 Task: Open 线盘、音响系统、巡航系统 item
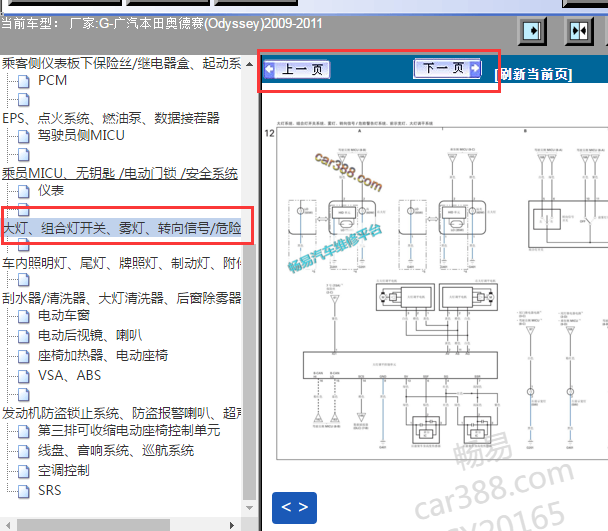116,450
